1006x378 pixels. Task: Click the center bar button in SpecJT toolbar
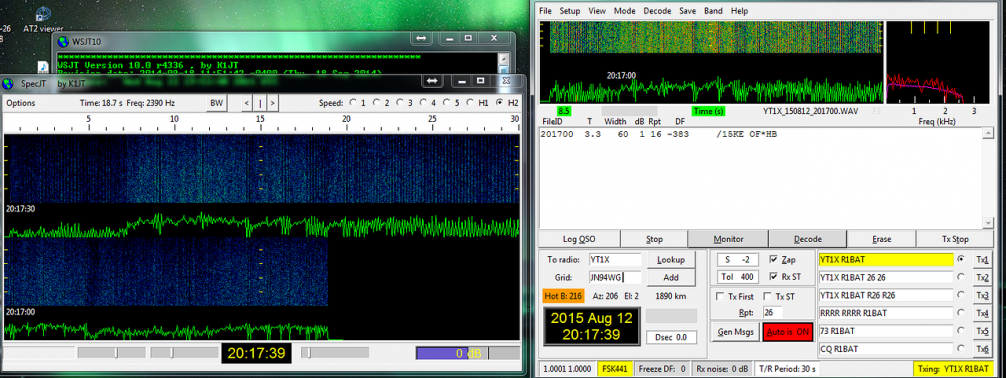(x=260, y=103)
